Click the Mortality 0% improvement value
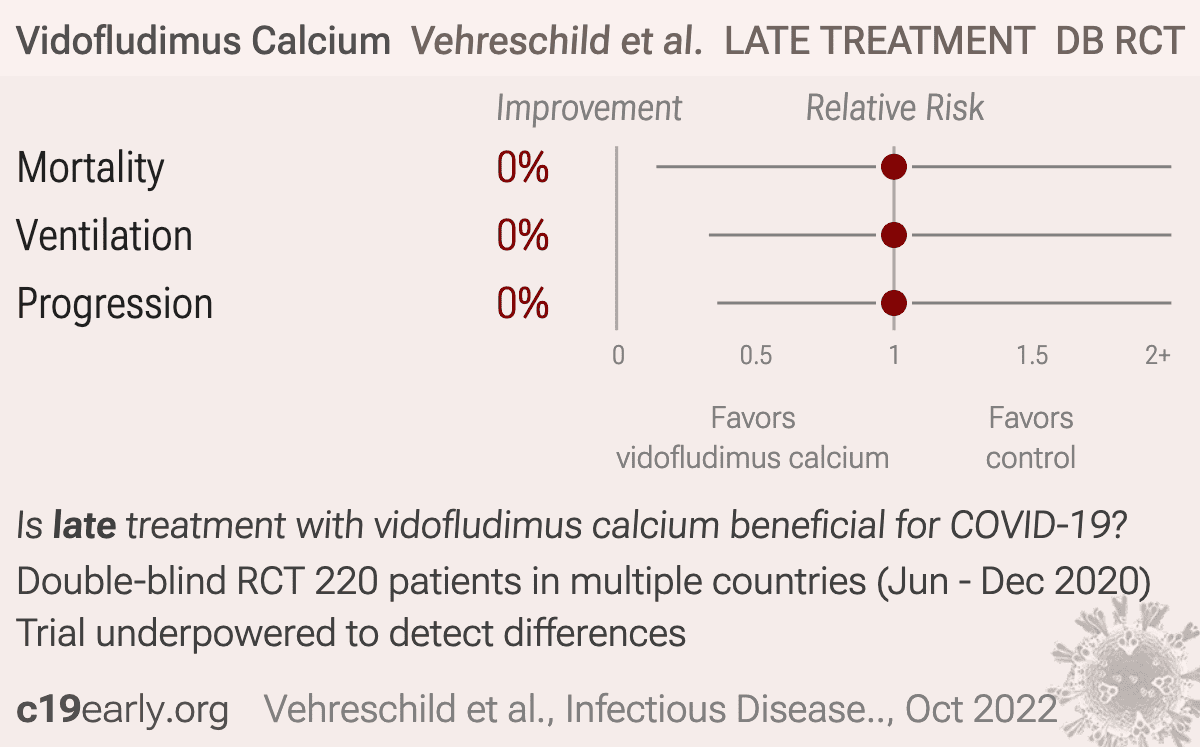The height and width of the screenshot is (747, 1200). (523, 168)
